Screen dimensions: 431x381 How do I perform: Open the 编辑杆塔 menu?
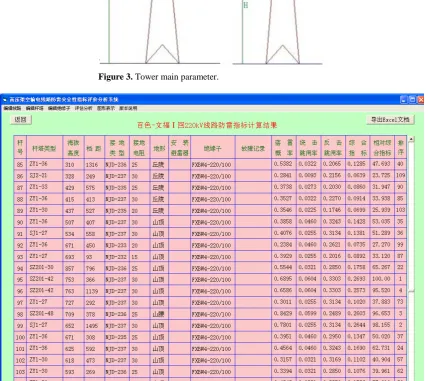[35, 108]
